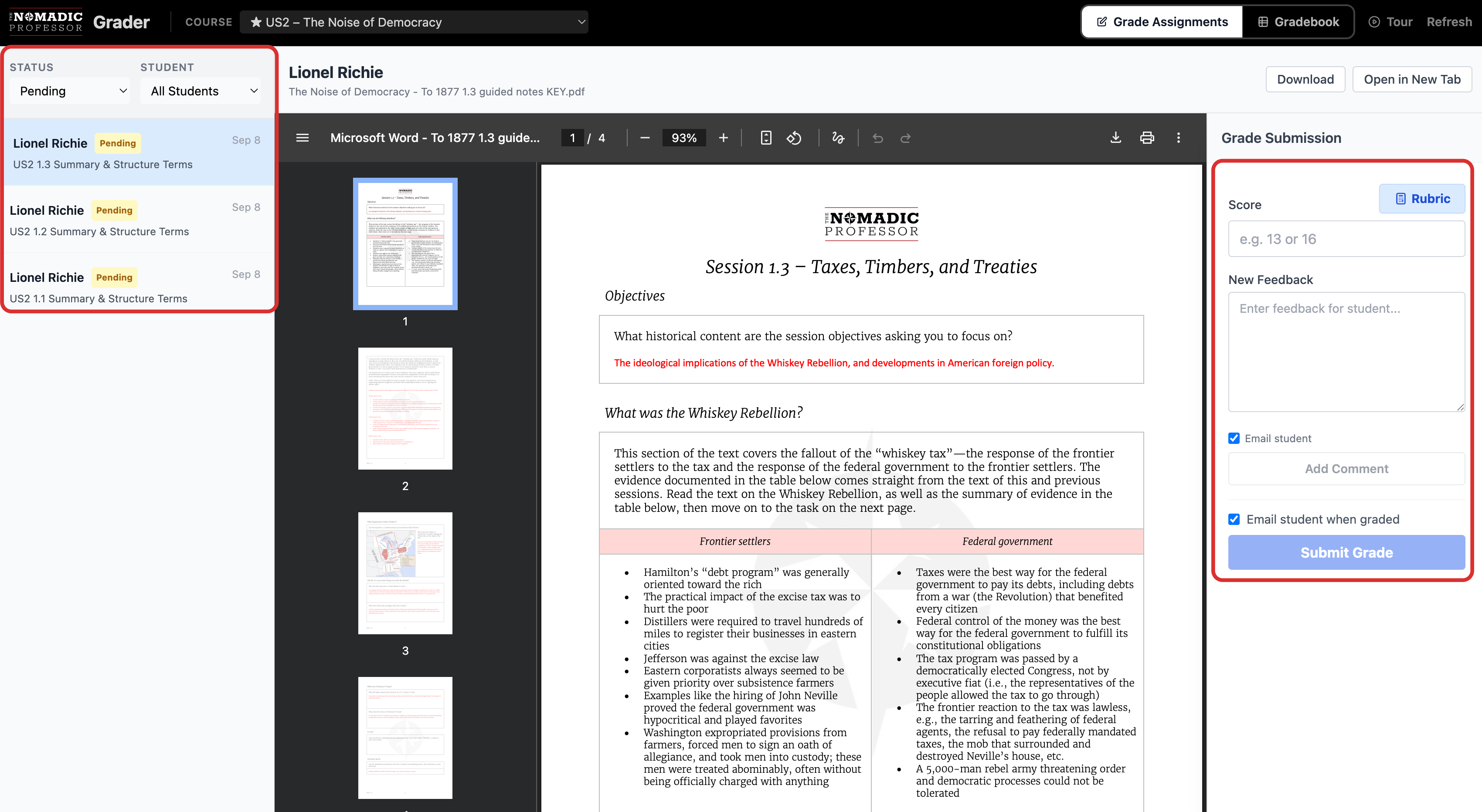Click the undo arrow in PDF toolbar
The height and width of the screenshot is (812, 1482).
[877, 138]
